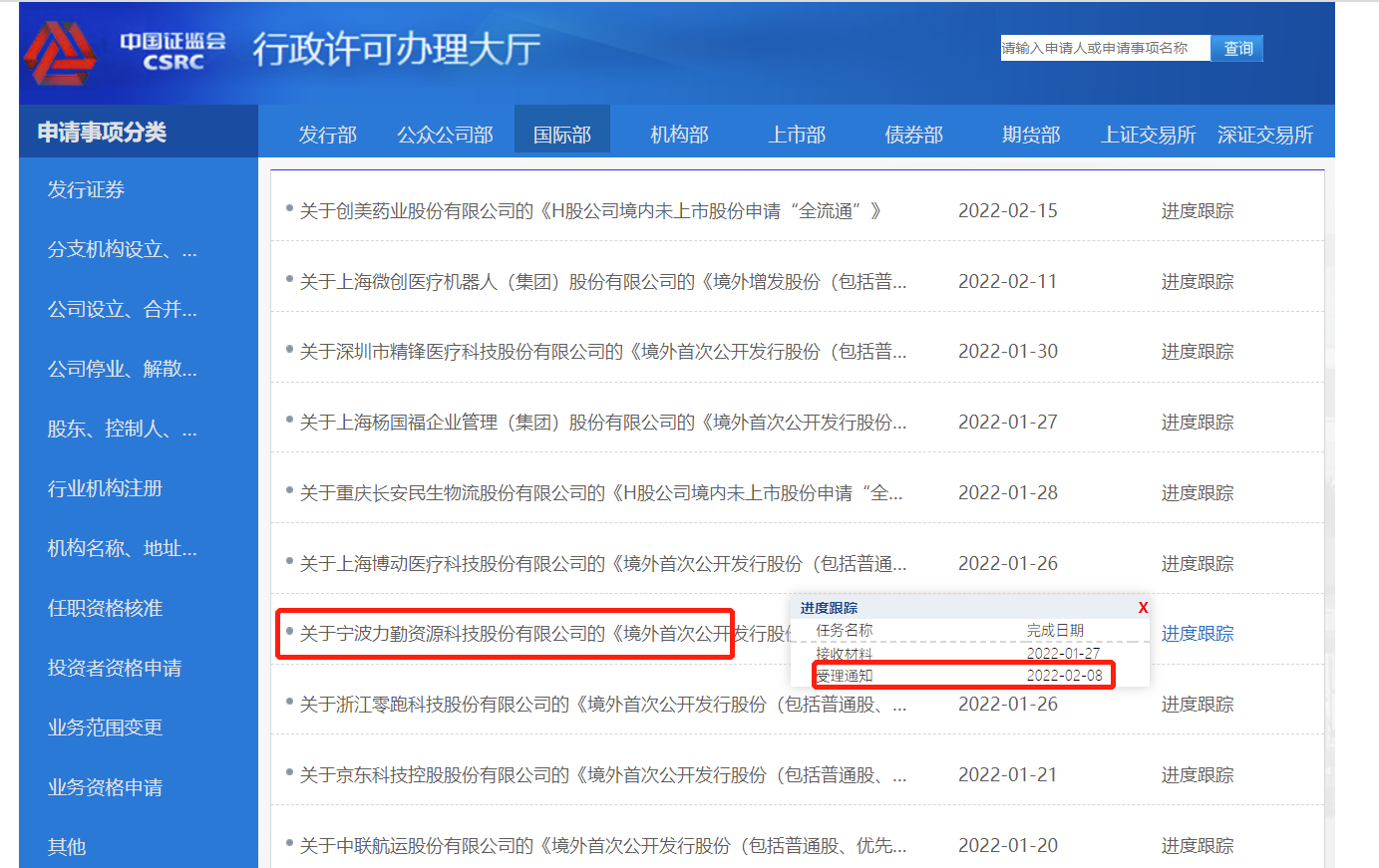Open the 宁波力勤资源科技 application entry
The height and width of the screenshot is (868, 1379).
click(x=545, y=634)
